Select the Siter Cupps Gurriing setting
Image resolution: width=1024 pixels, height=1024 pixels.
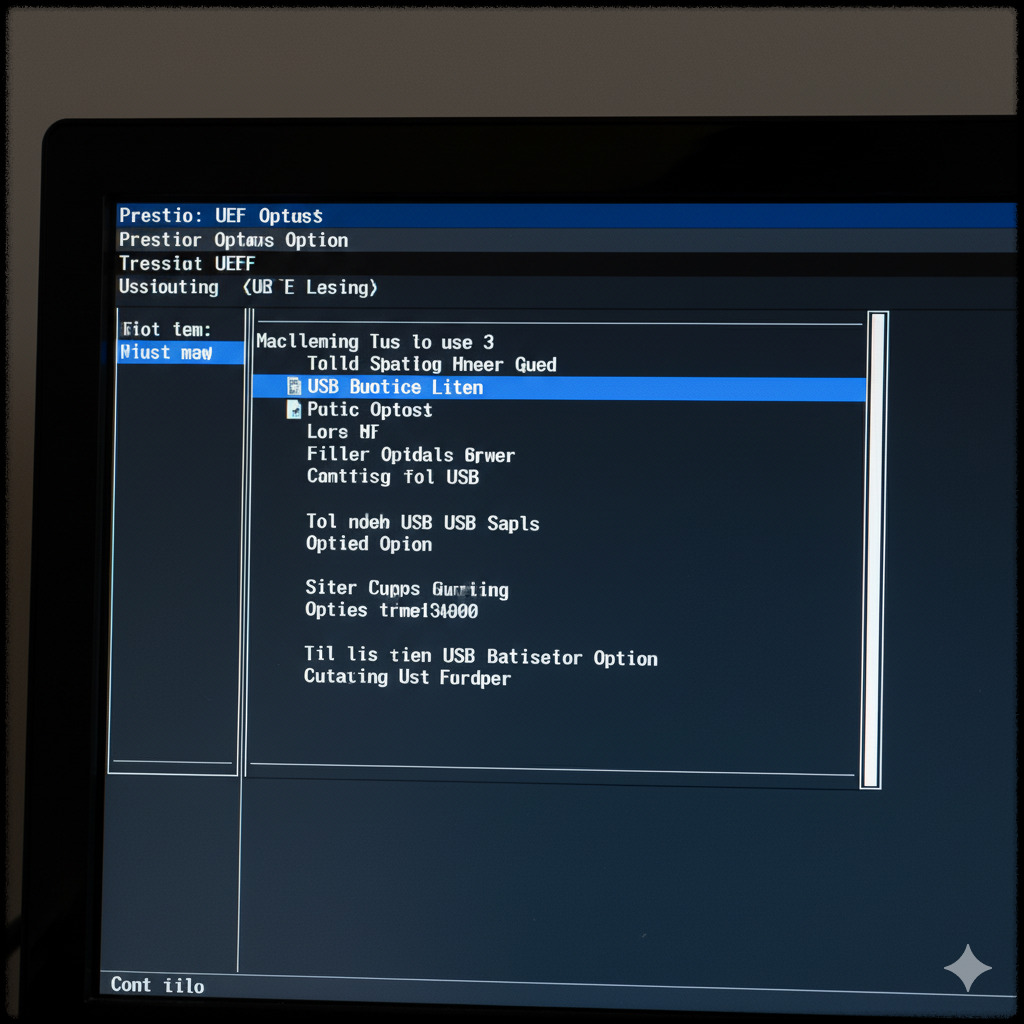coord(407,589)
